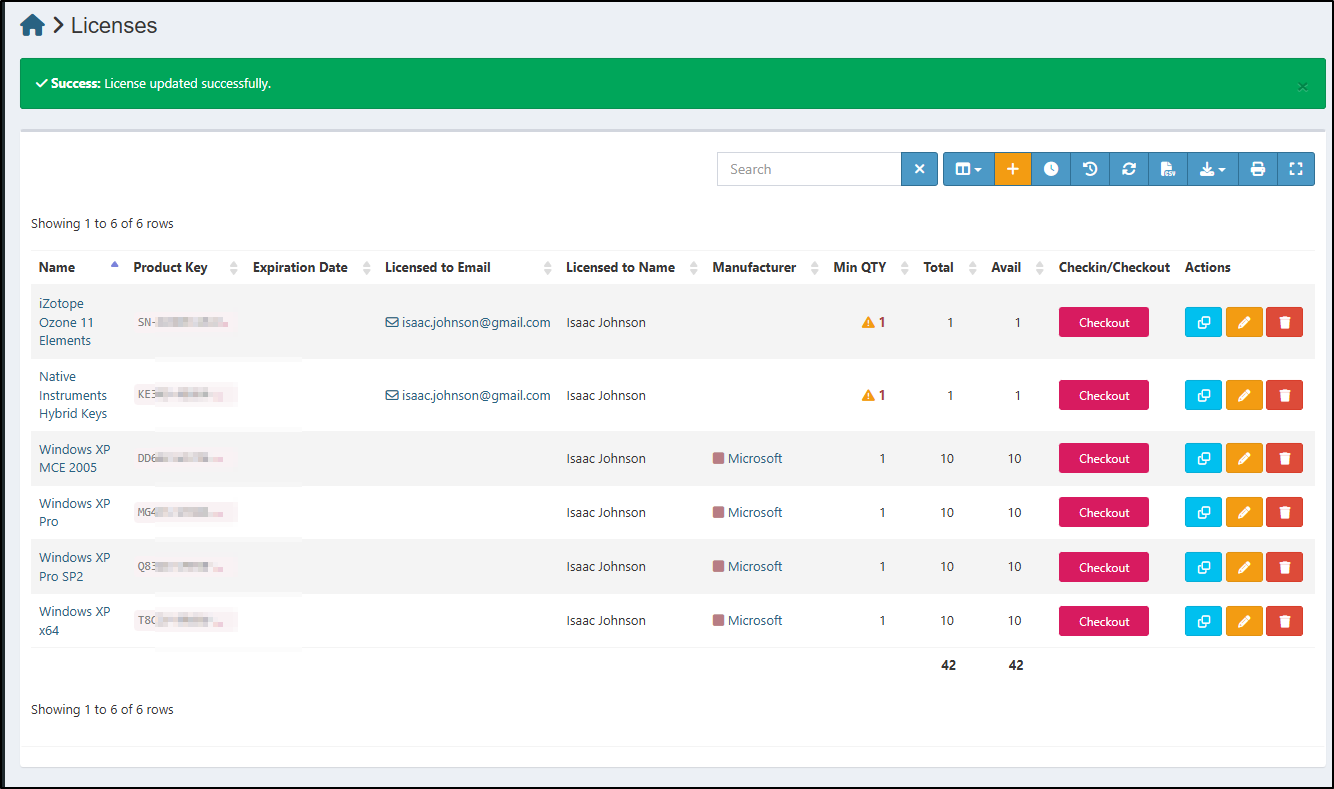Screen dimensions: 1334x789
Task: Refresh the licenses table
Action: [x=1129, y=169]
